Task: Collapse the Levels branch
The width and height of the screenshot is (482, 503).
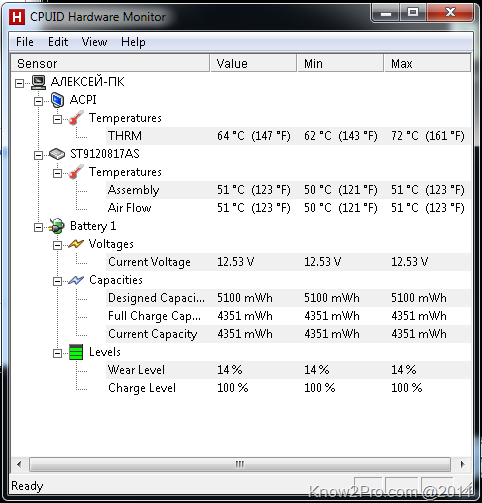Action: pyautogui.click(x=58, y=353)
